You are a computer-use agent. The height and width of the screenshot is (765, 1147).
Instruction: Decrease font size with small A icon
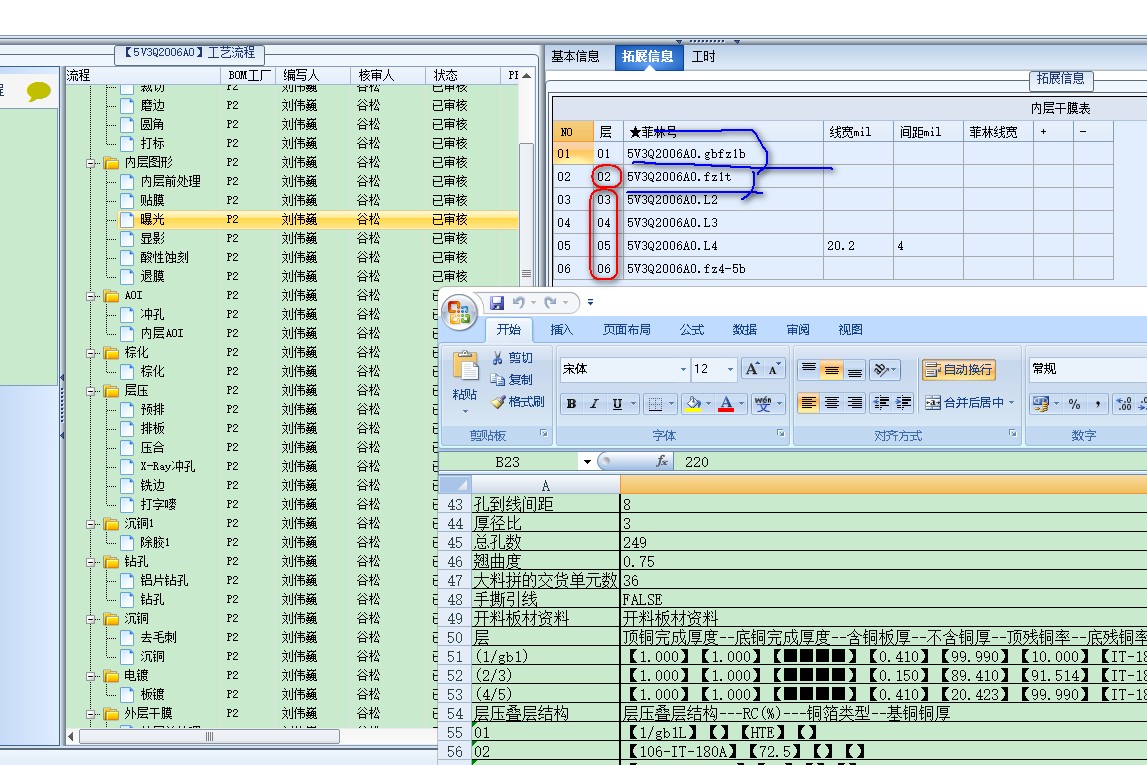773,369
